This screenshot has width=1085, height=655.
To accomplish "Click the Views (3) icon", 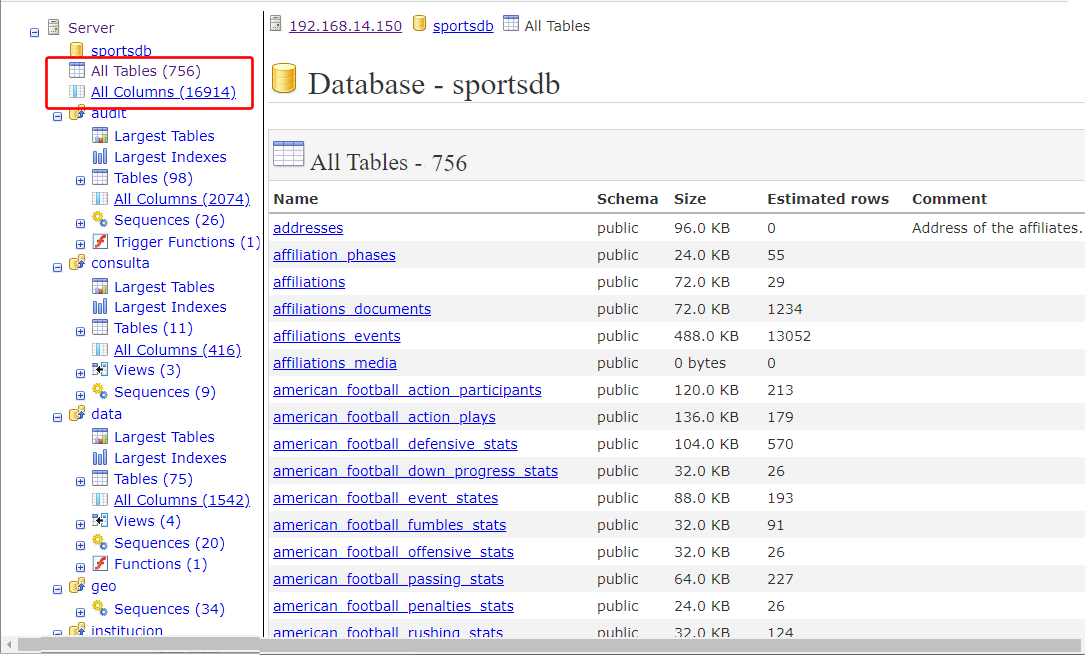I will 100,369.
